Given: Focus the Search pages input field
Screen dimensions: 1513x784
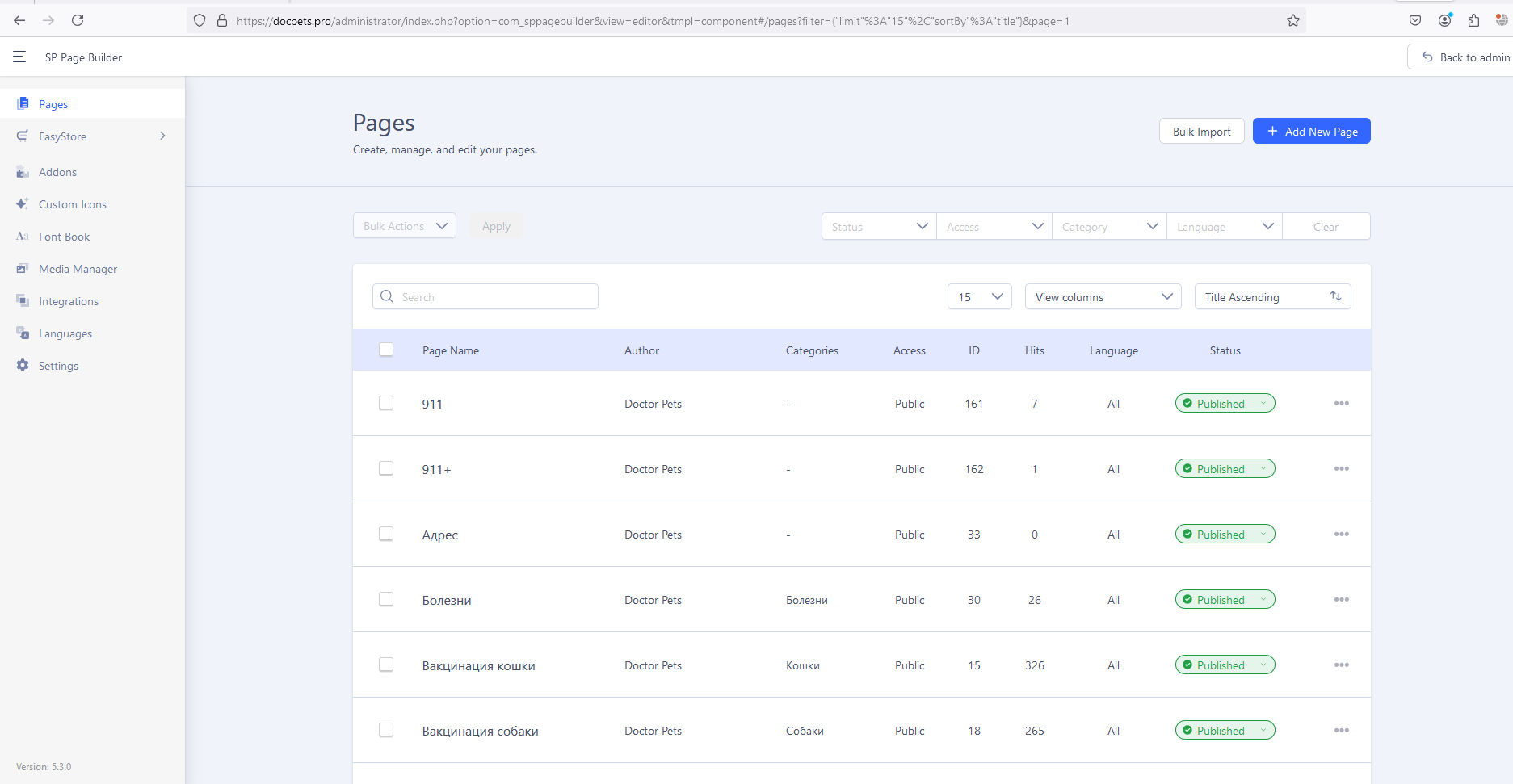Looking at the screenshot, I should (x=485, y=296).
